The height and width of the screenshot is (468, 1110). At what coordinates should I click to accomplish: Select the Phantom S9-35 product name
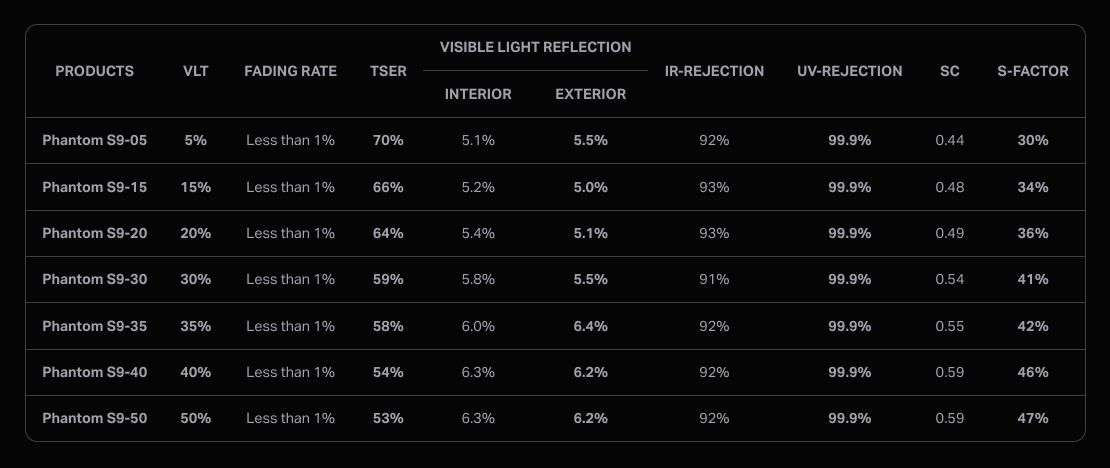(95, 326)
